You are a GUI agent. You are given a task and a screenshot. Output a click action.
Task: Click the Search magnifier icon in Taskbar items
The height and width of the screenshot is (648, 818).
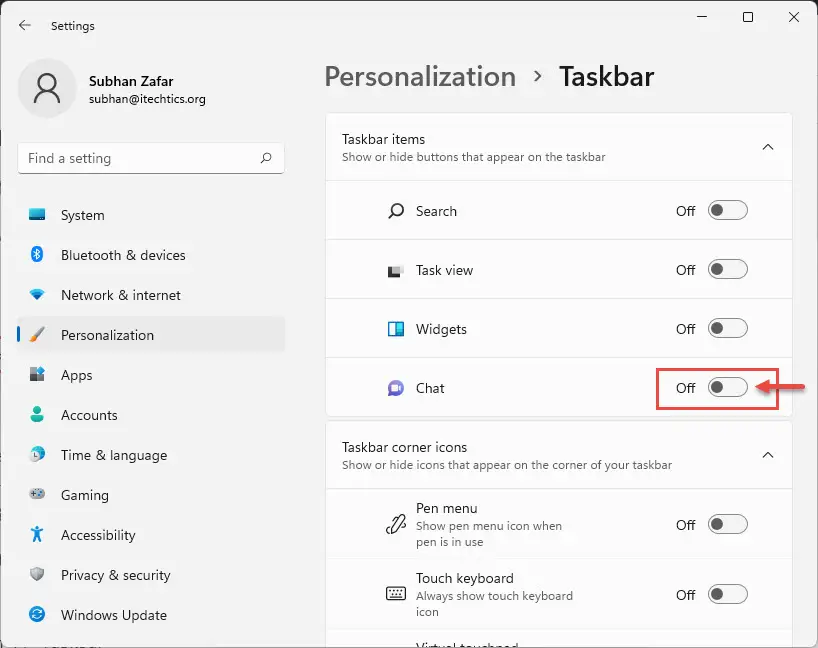pos(396,211)
